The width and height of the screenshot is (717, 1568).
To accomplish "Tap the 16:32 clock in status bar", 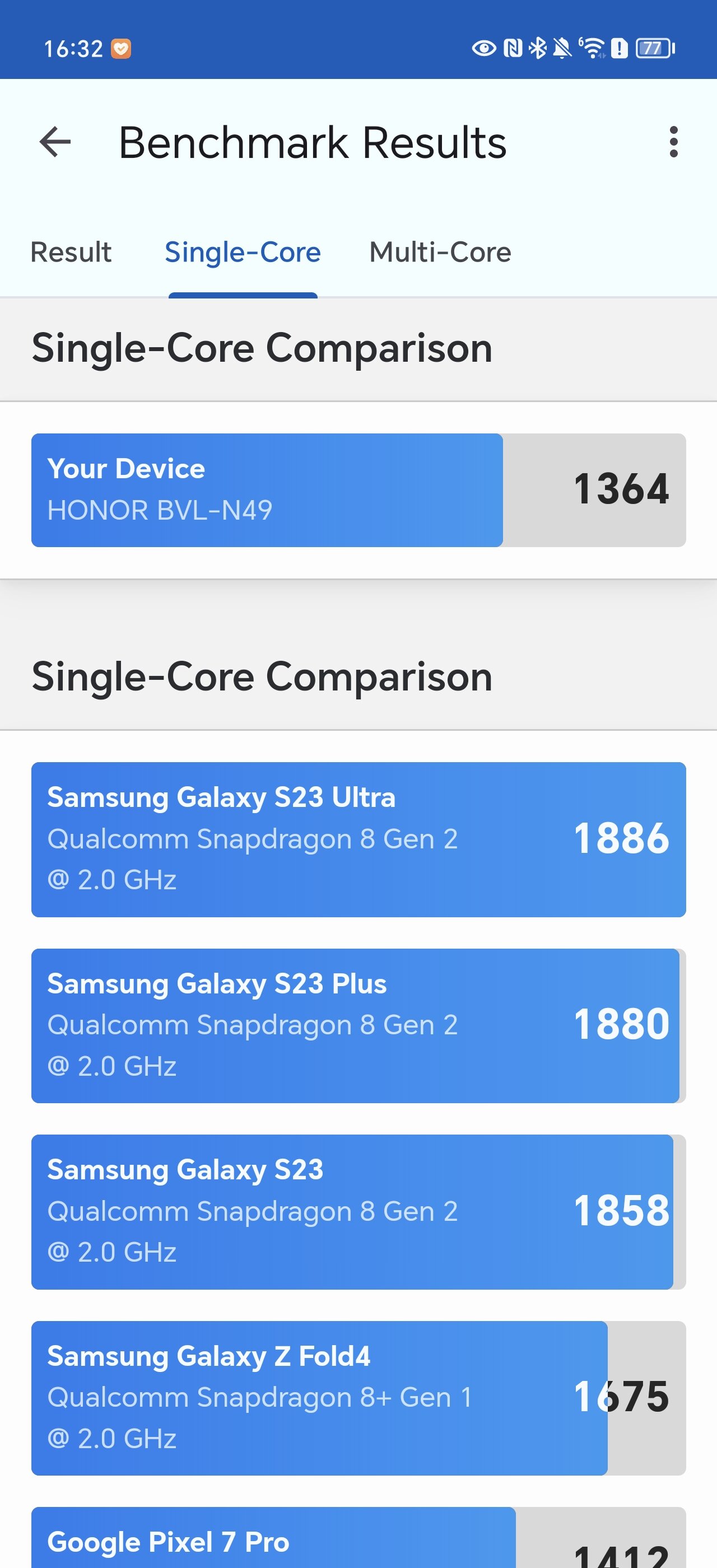I will pyautogui.click(x=73, y=49).
